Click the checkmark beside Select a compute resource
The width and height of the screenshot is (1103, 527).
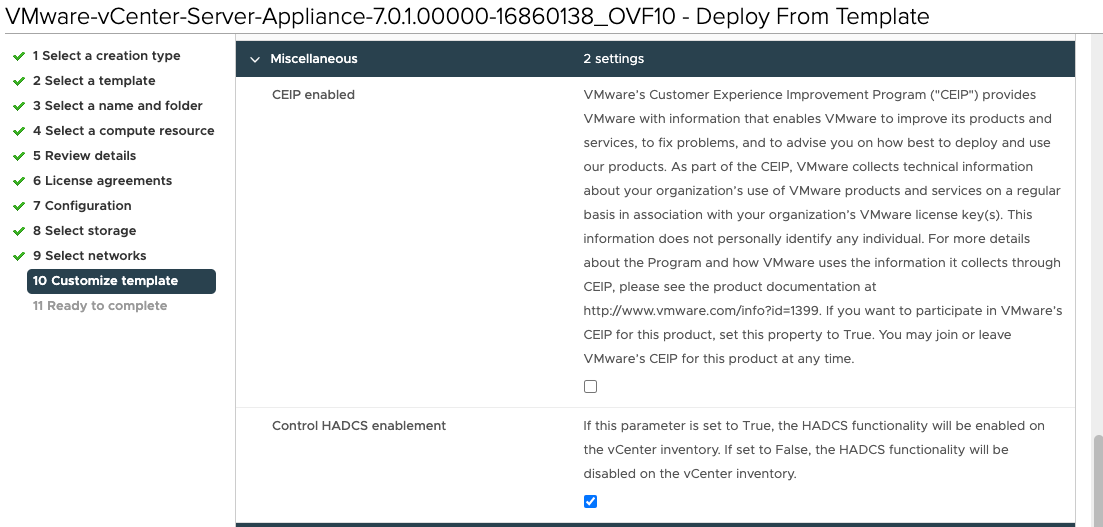pos(19,131)
